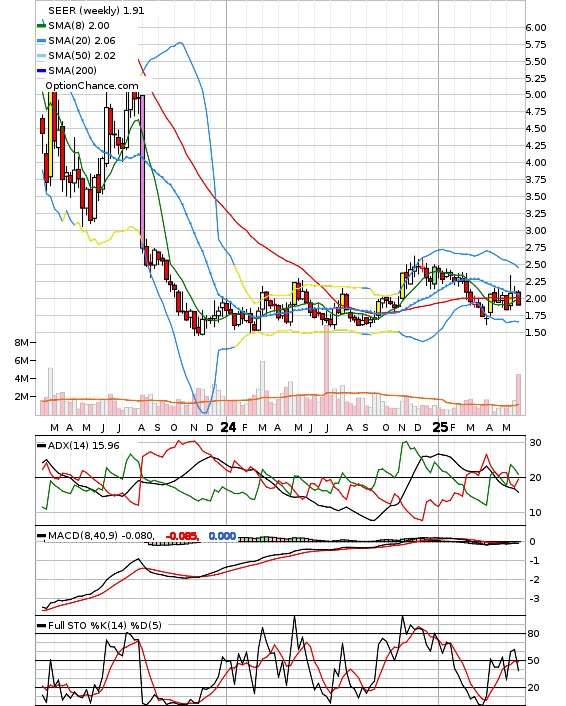The height and width of the screenshot is (706, 566).
Task: Select the SEER (weekly) 1.91 title
Action: [x=96, y=10]
